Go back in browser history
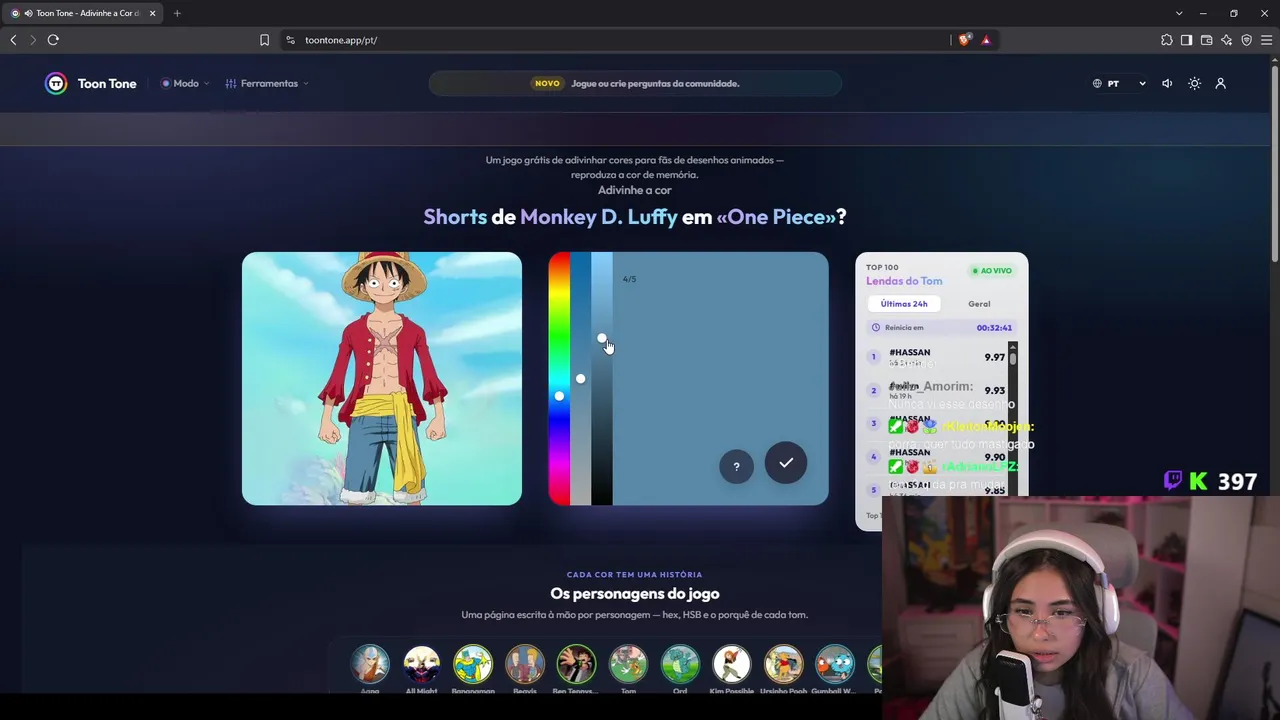Screen dimensions: 1280x720 (13, 40)
